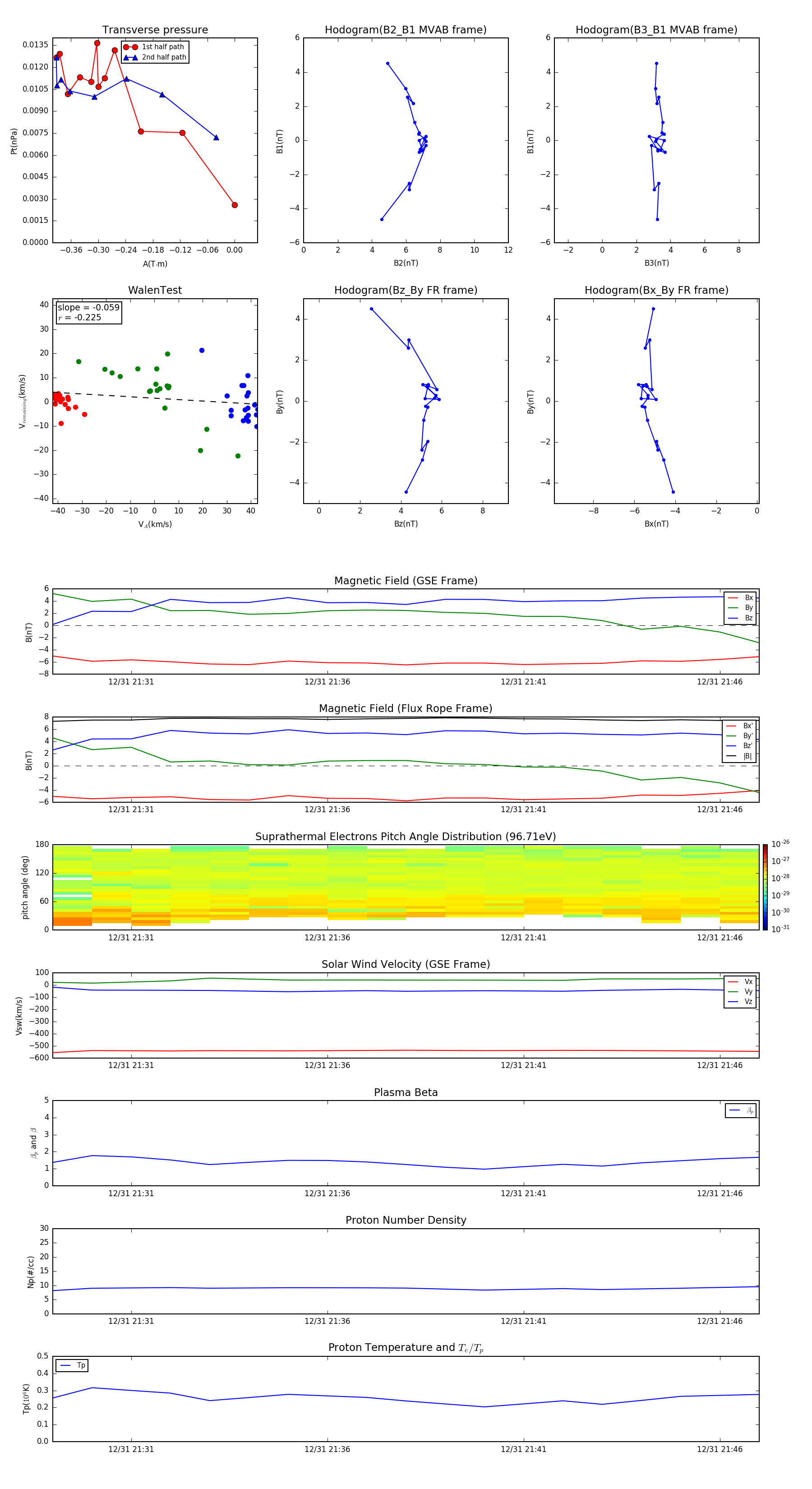Click the last blue triangle in Transverse pressure
The height and width of the screenshot is (1489, 812).
(x=216, y=138)
